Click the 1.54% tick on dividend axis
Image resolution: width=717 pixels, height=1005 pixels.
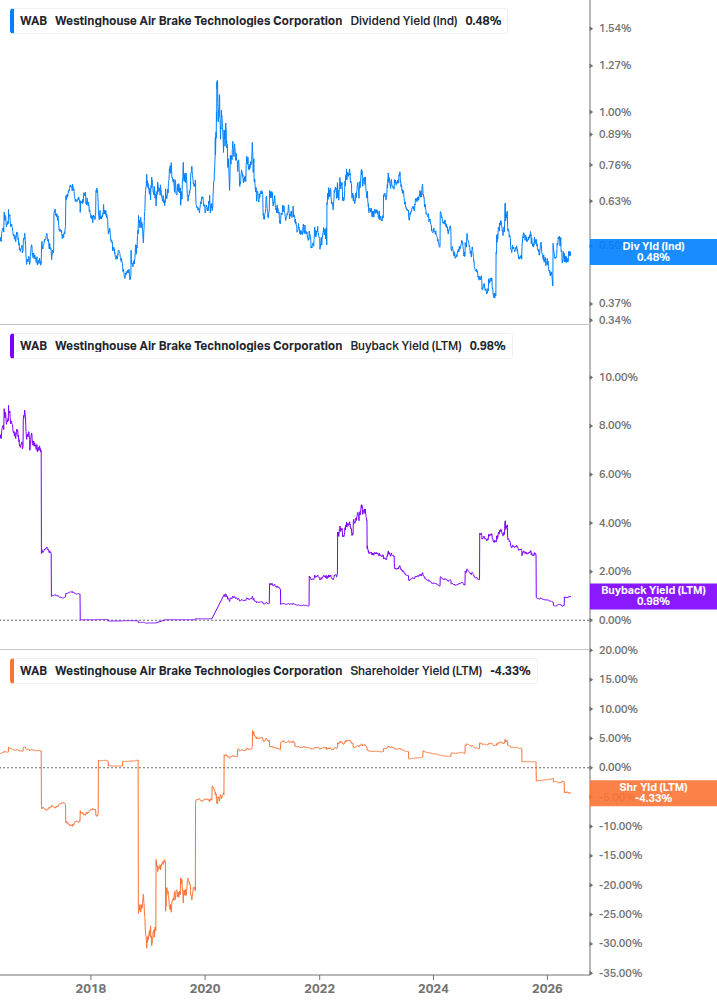[615, 28]
